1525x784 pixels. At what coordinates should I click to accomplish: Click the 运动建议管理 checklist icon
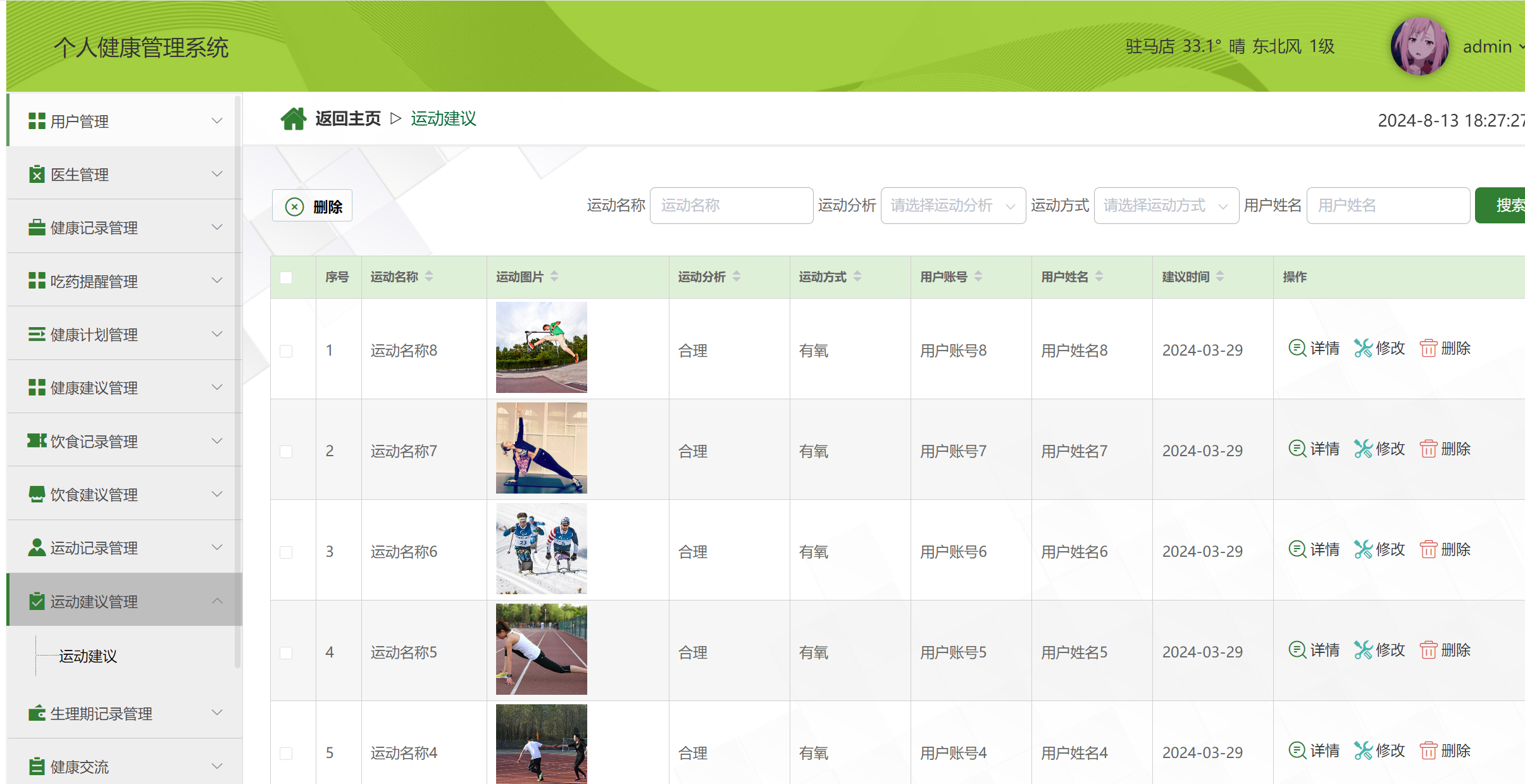coord(37,601)
